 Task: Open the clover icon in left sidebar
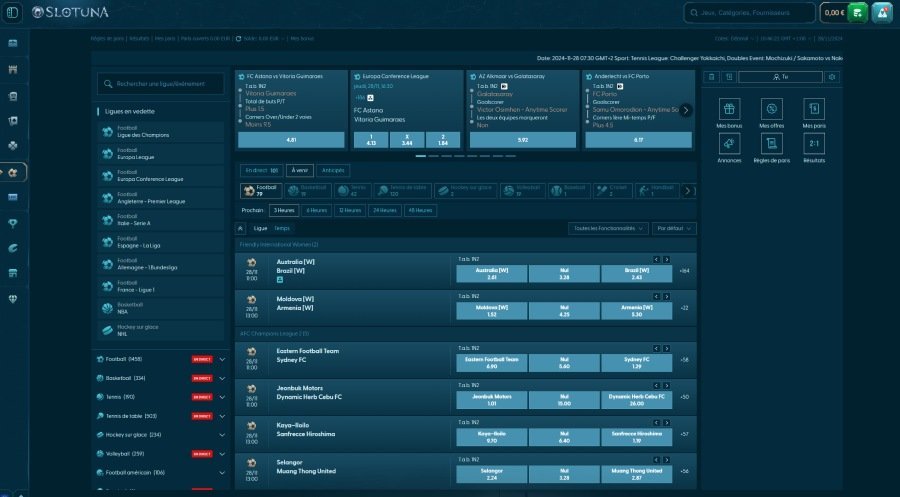point(13,146)
